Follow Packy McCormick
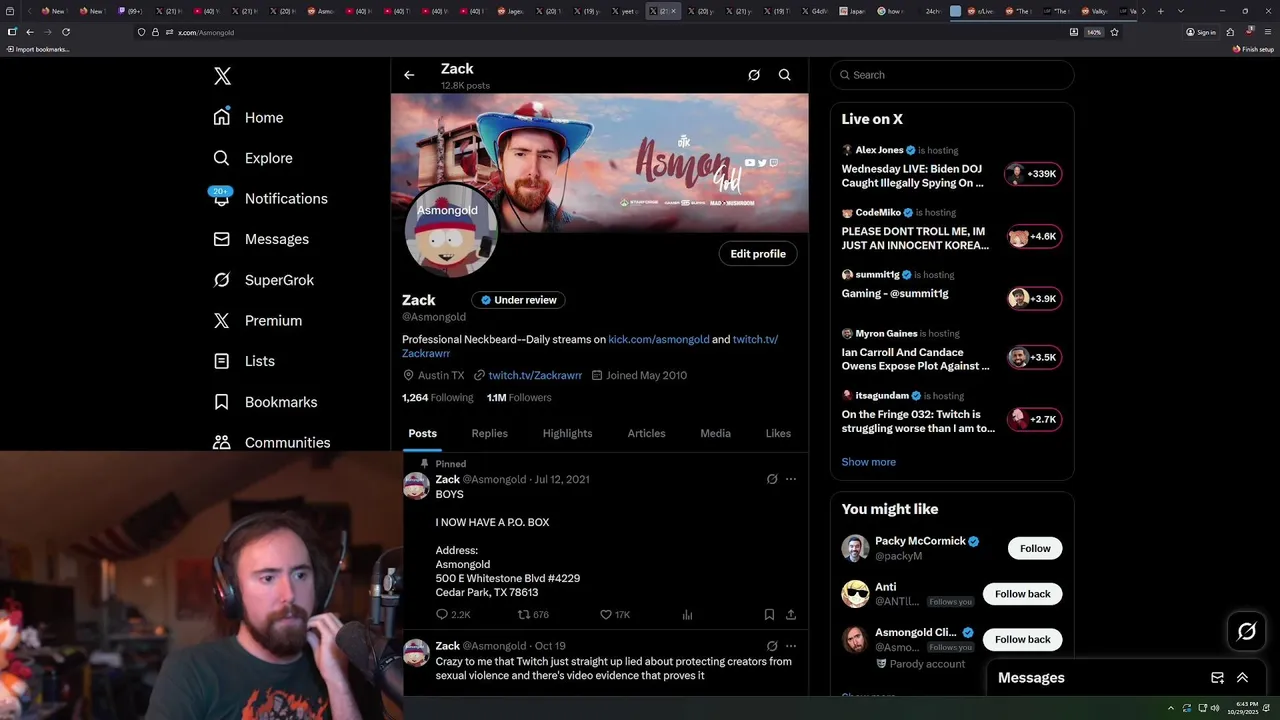This screenshot has width=1280, height=720. pos(1035,548)
